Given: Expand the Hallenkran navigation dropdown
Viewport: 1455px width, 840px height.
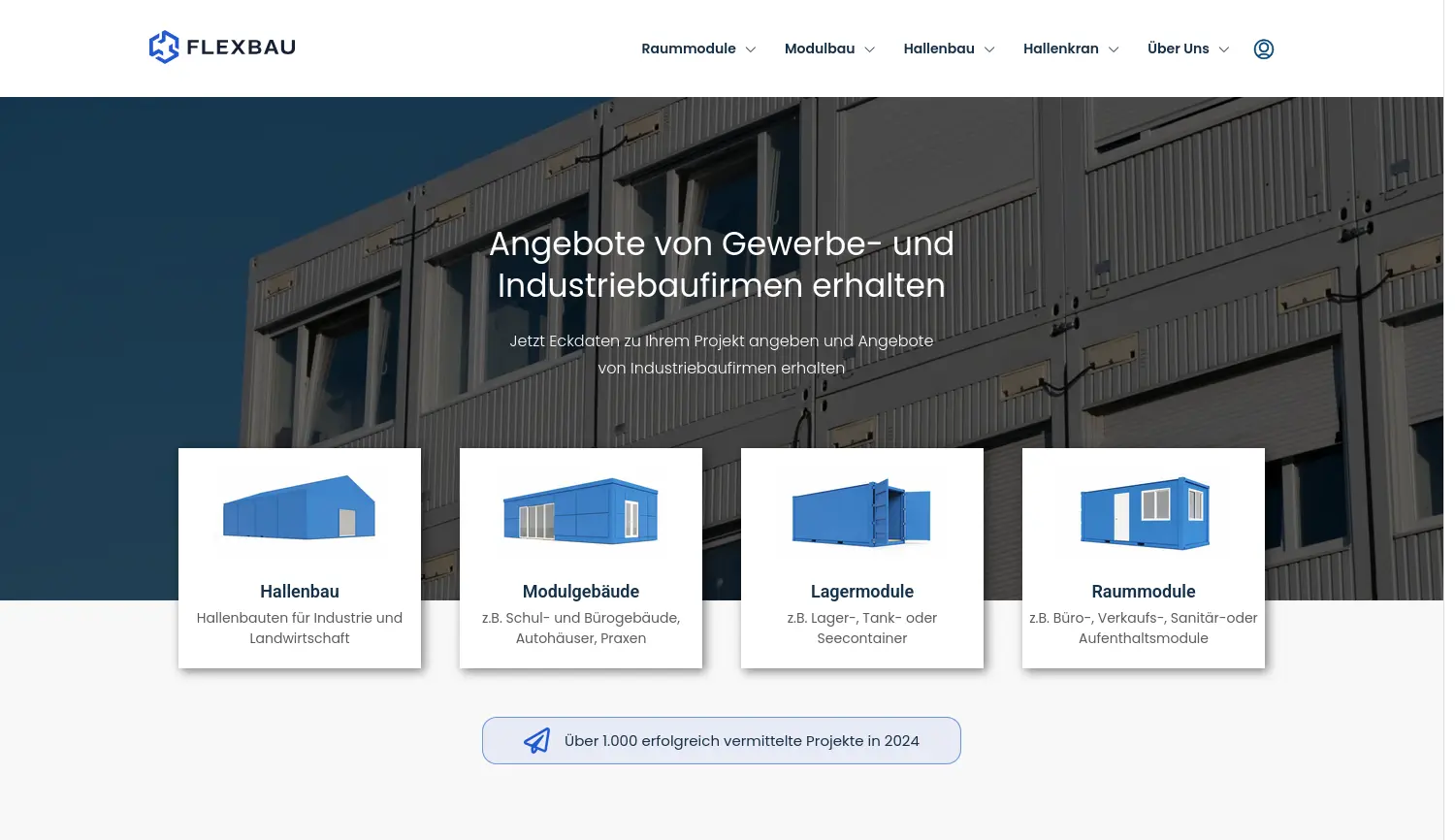Looking at the screenshot, I should click(x=1070, y=48).
